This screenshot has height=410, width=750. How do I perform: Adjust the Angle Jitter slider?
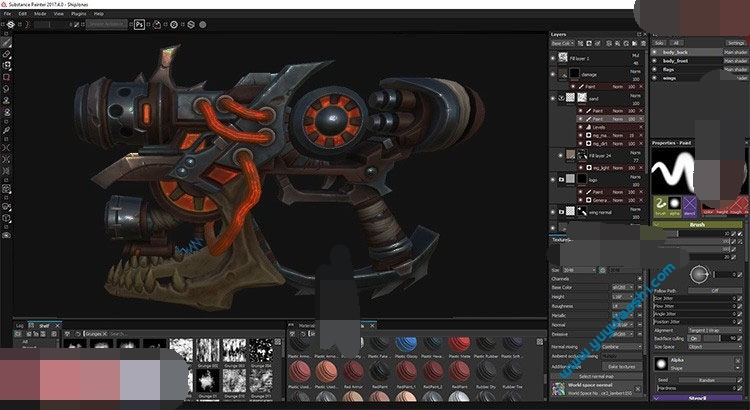(695, 314)
